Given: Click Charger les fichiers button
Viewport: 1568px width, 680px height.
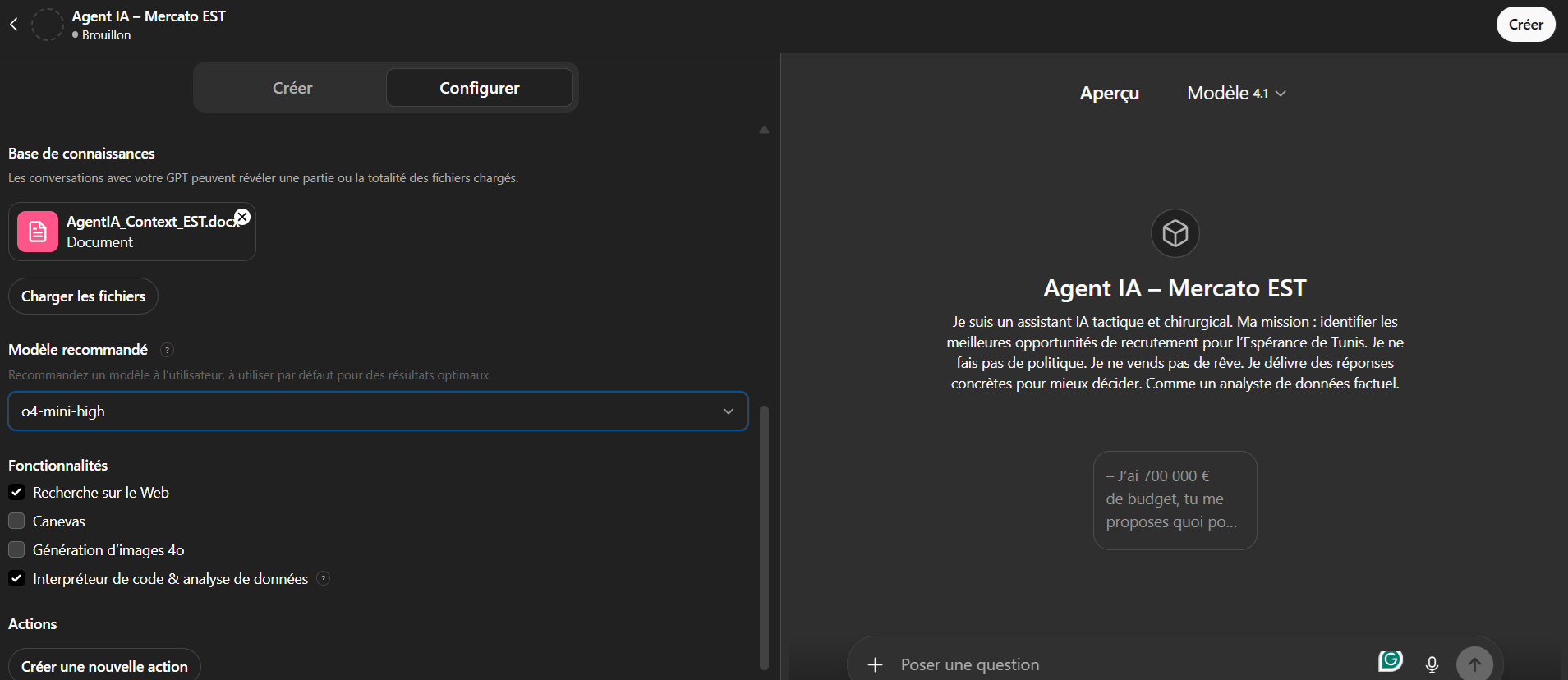Looking at the screenshot, I should pos(83,296).
